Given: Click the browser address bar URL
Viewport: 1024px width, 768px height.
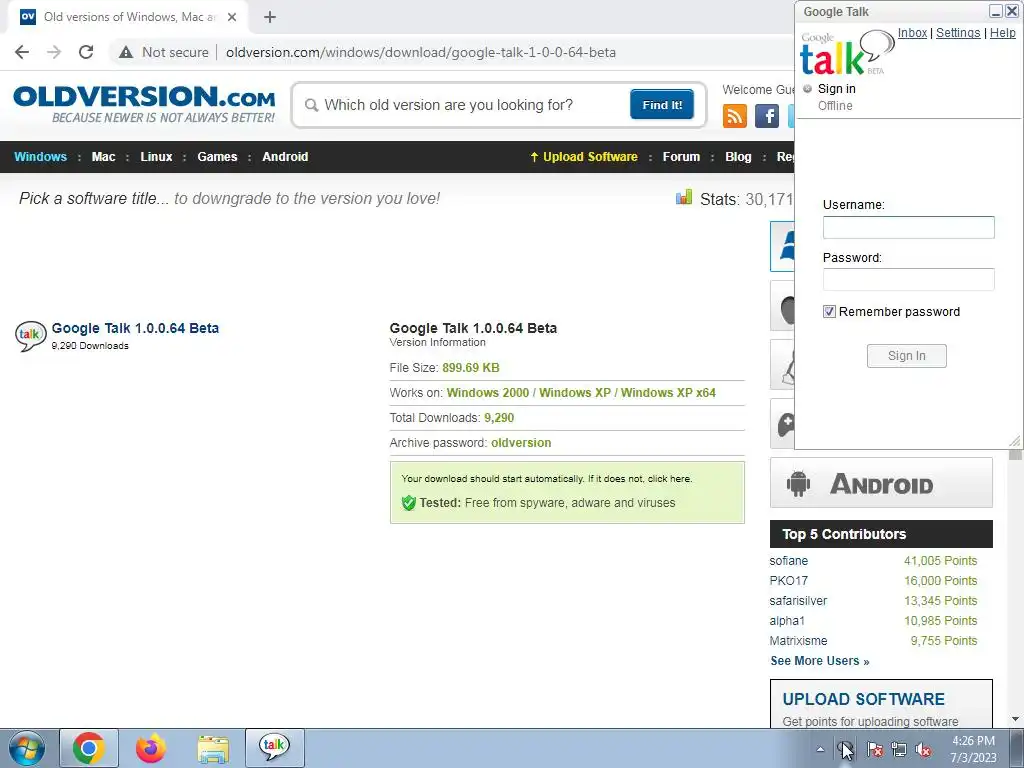Looking at the screenshot, I should coord(421,52).
